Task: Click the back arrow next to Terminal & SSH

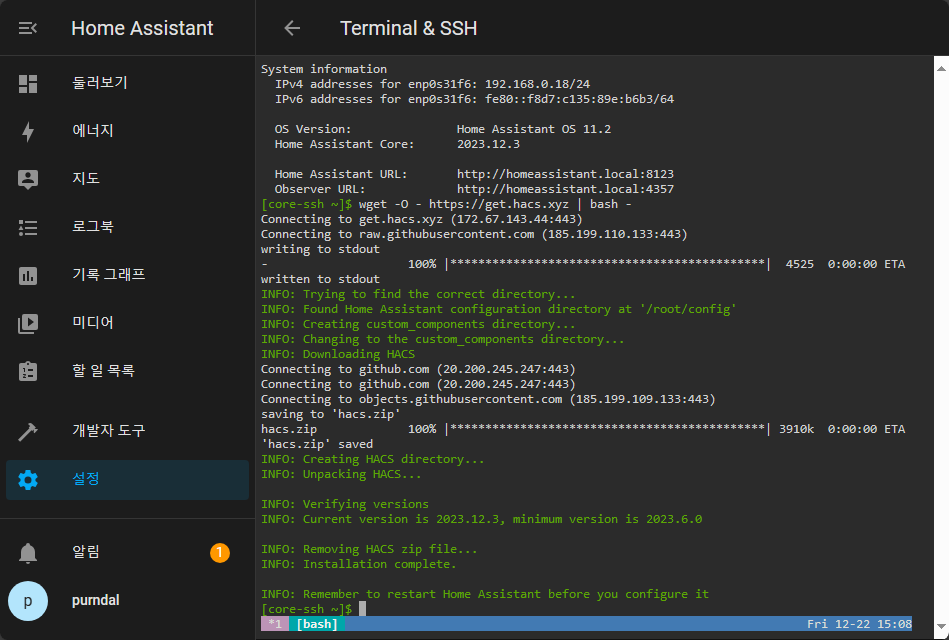Action: pos(292,28)
